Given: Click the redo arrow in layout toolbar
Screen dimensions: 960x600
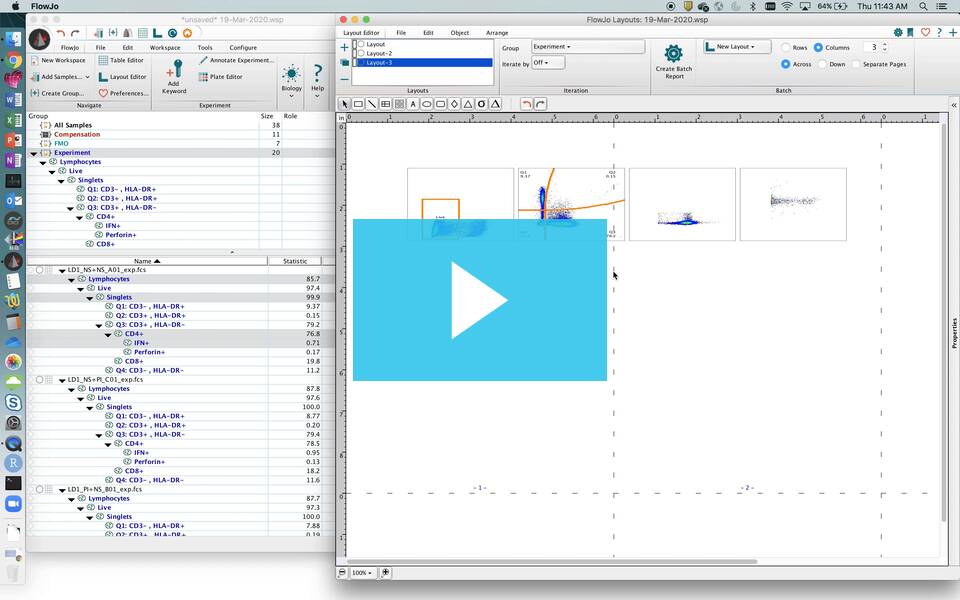Looking at the screenshot, I should [x=540, y=104].
